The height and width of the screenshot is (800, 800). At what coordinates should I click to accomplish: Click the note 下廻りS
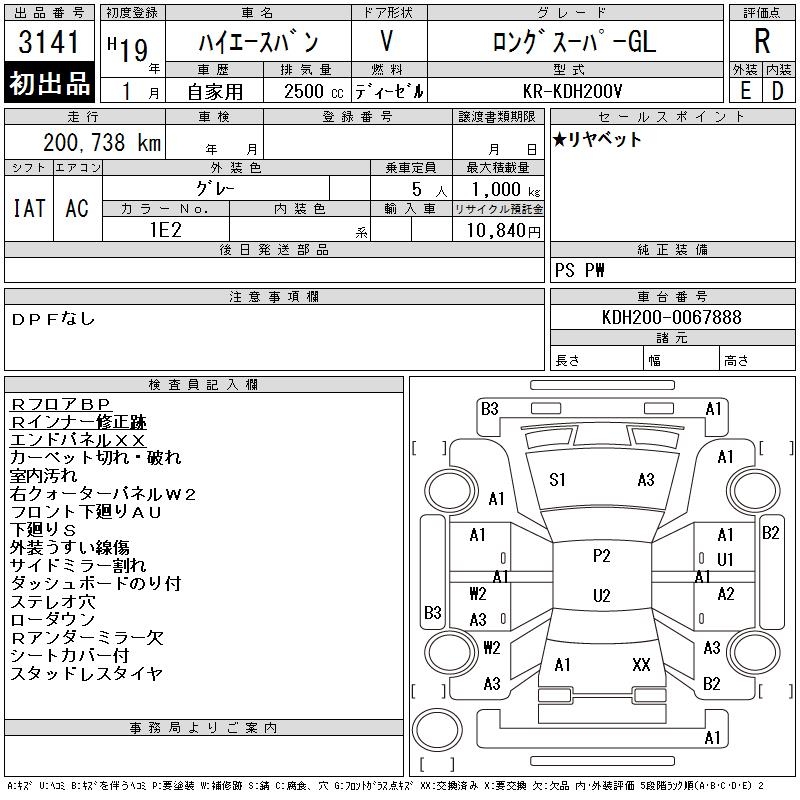pos(43,530)
